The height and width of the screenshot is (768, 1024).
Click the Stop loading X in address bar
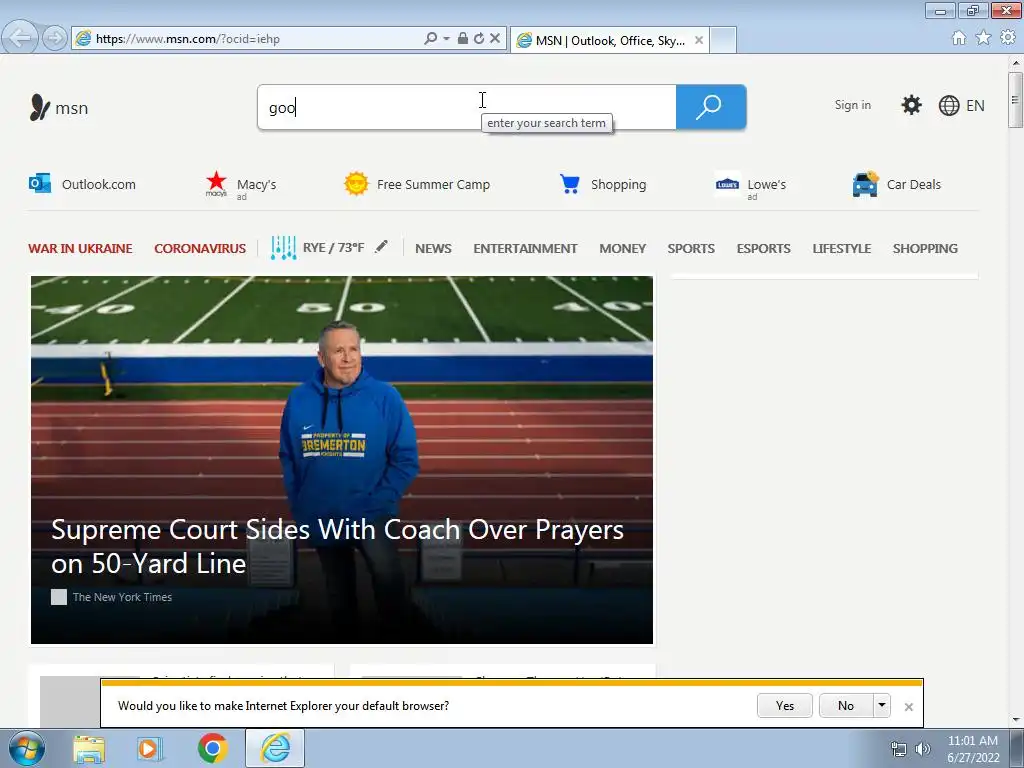495,39
